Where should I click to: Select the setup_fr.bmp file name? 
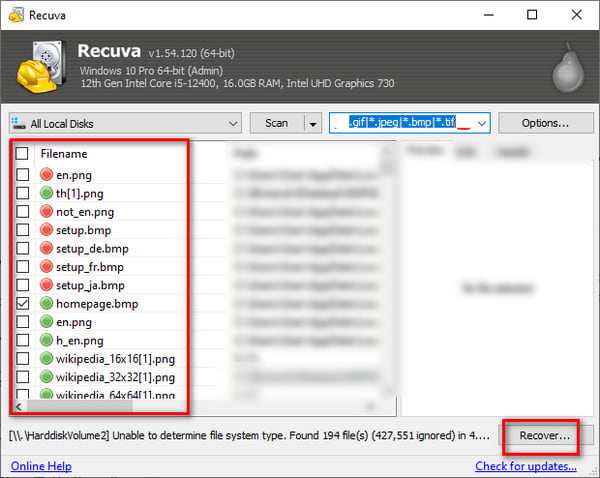90,267
